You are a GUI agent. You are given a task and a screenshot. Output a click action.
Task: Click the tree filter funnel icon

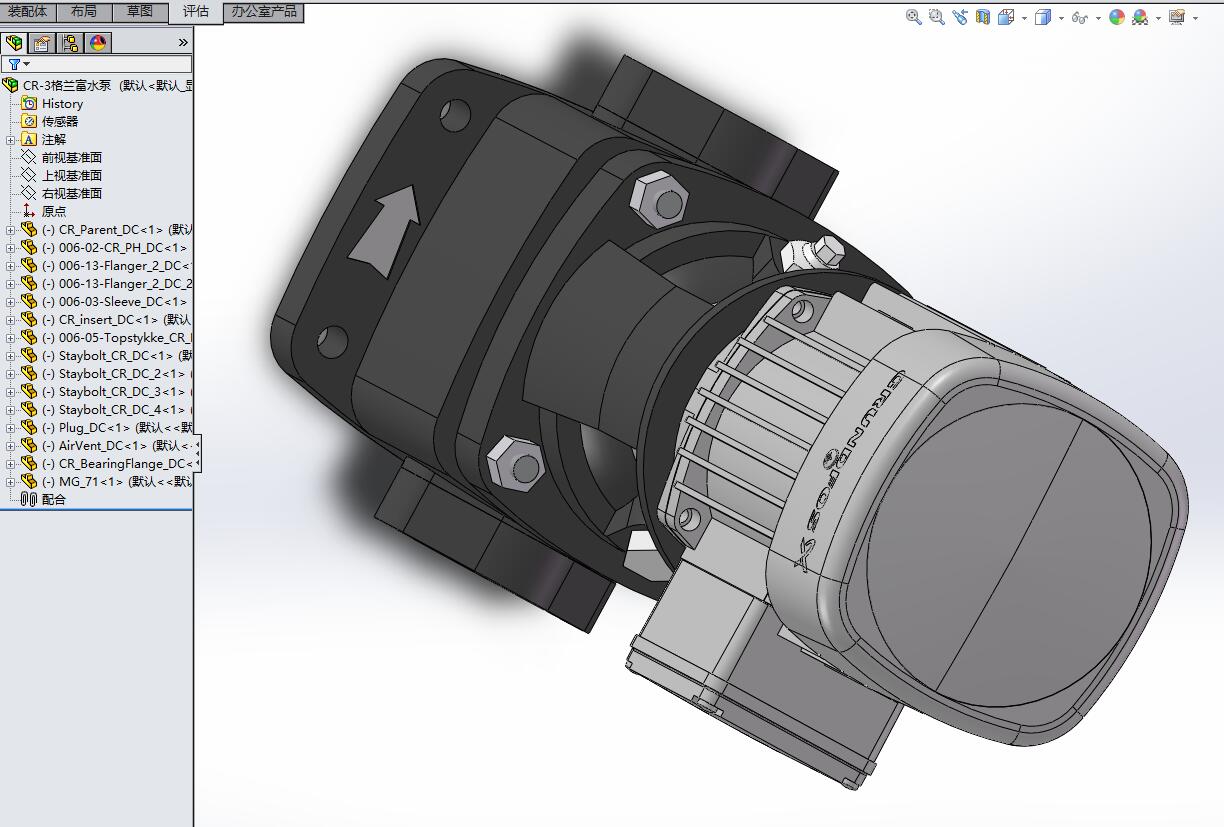14,64
